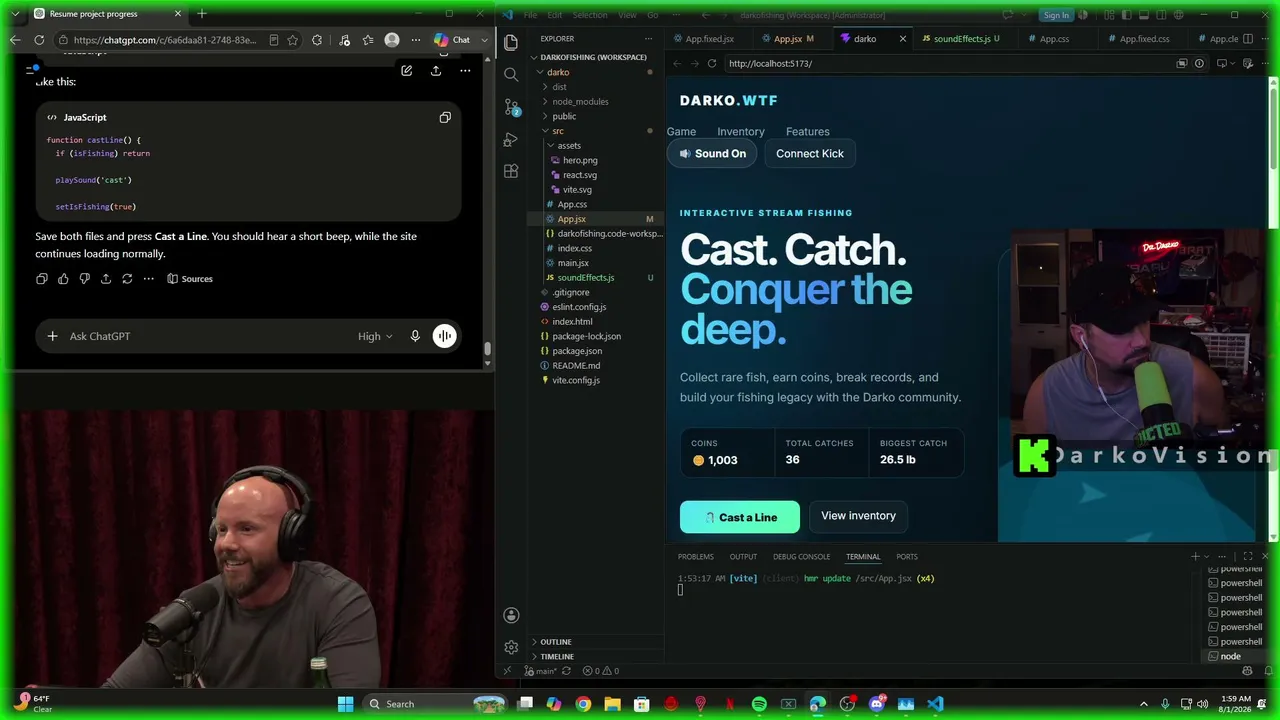Click the thumbs up icon under ChatGPT reply
Image resolution: width=1280 pixels, height=720 pixels.
coord(63,279)
